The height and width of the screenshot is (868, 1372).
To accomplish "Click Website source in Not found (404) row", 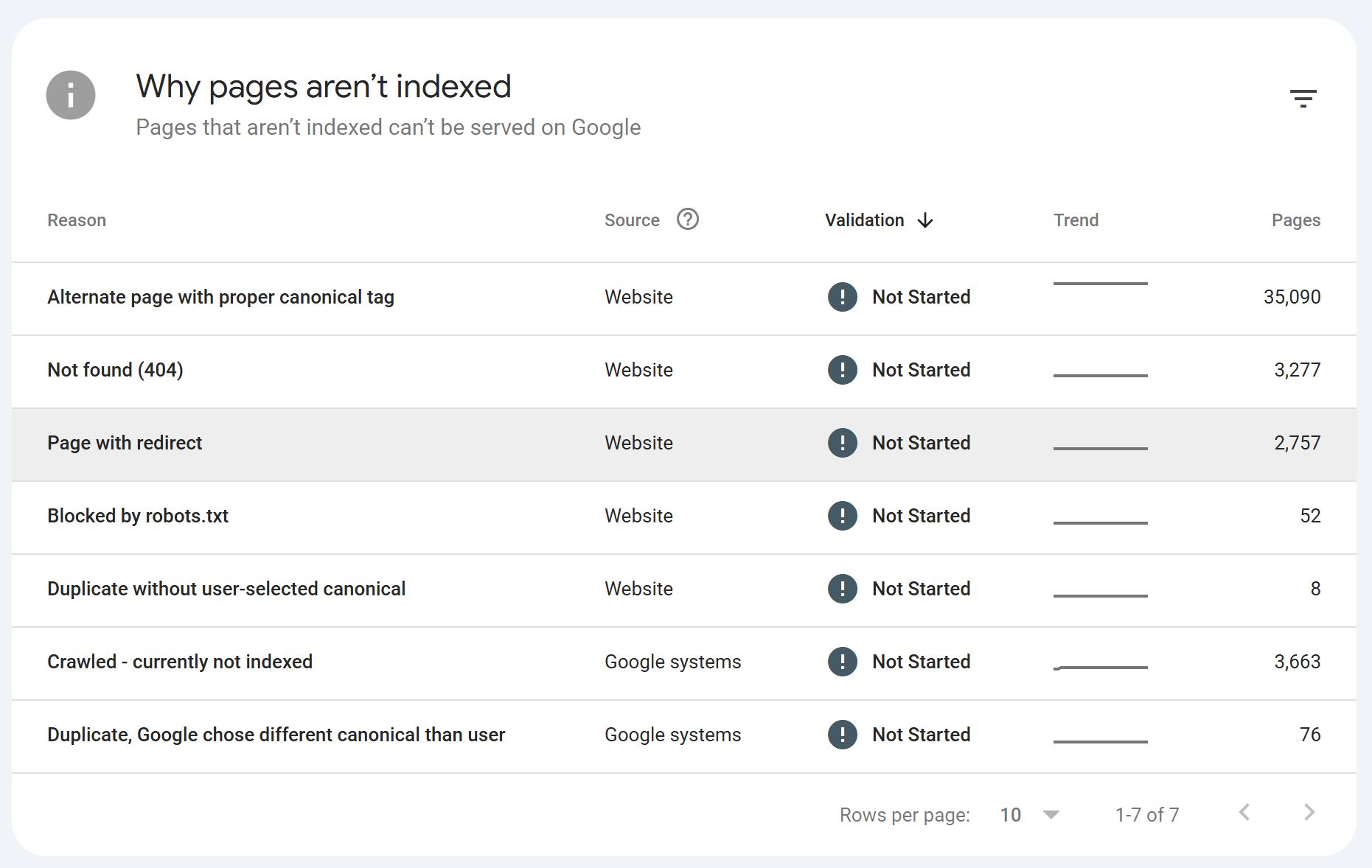I will (x=638, y=370).
